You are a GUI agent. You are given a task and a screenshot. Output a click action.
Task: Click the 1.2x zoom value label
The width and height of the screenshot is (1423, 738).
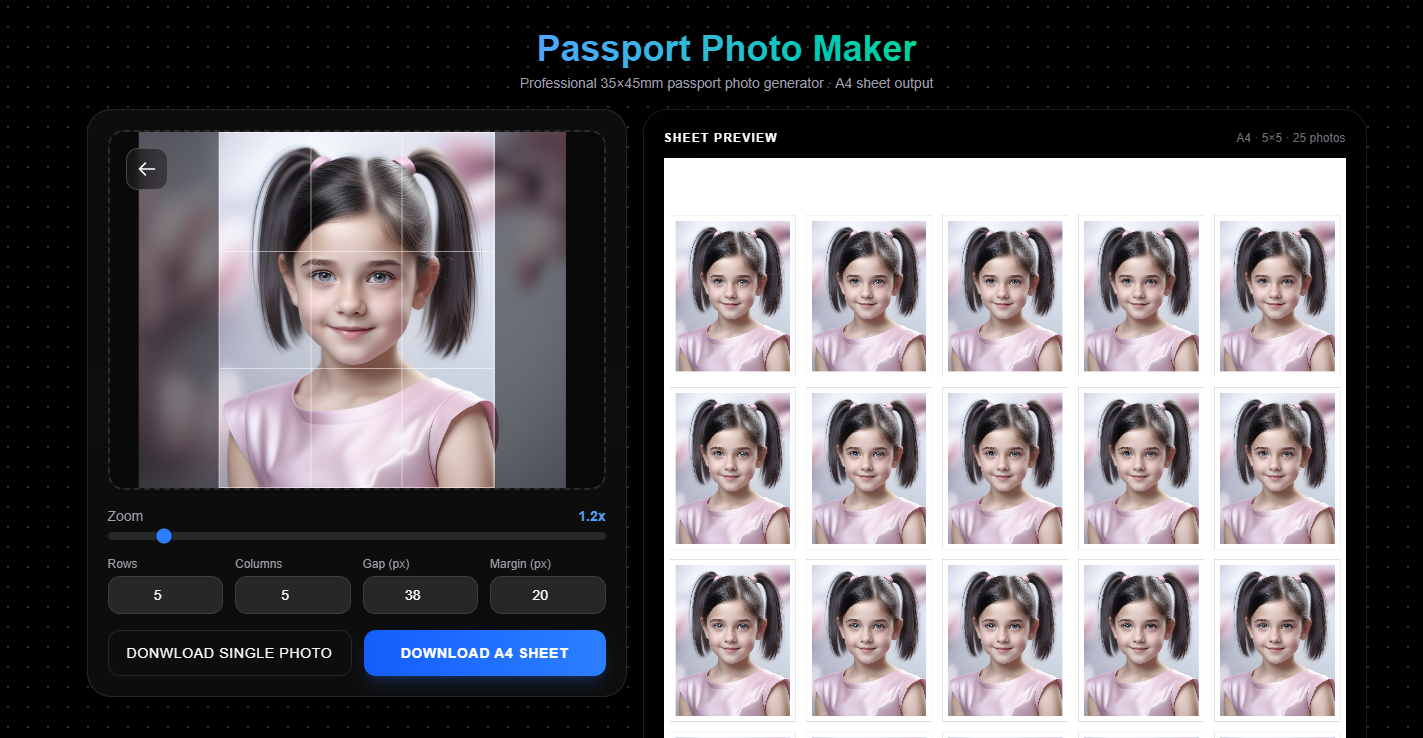(x=589, y=516)
